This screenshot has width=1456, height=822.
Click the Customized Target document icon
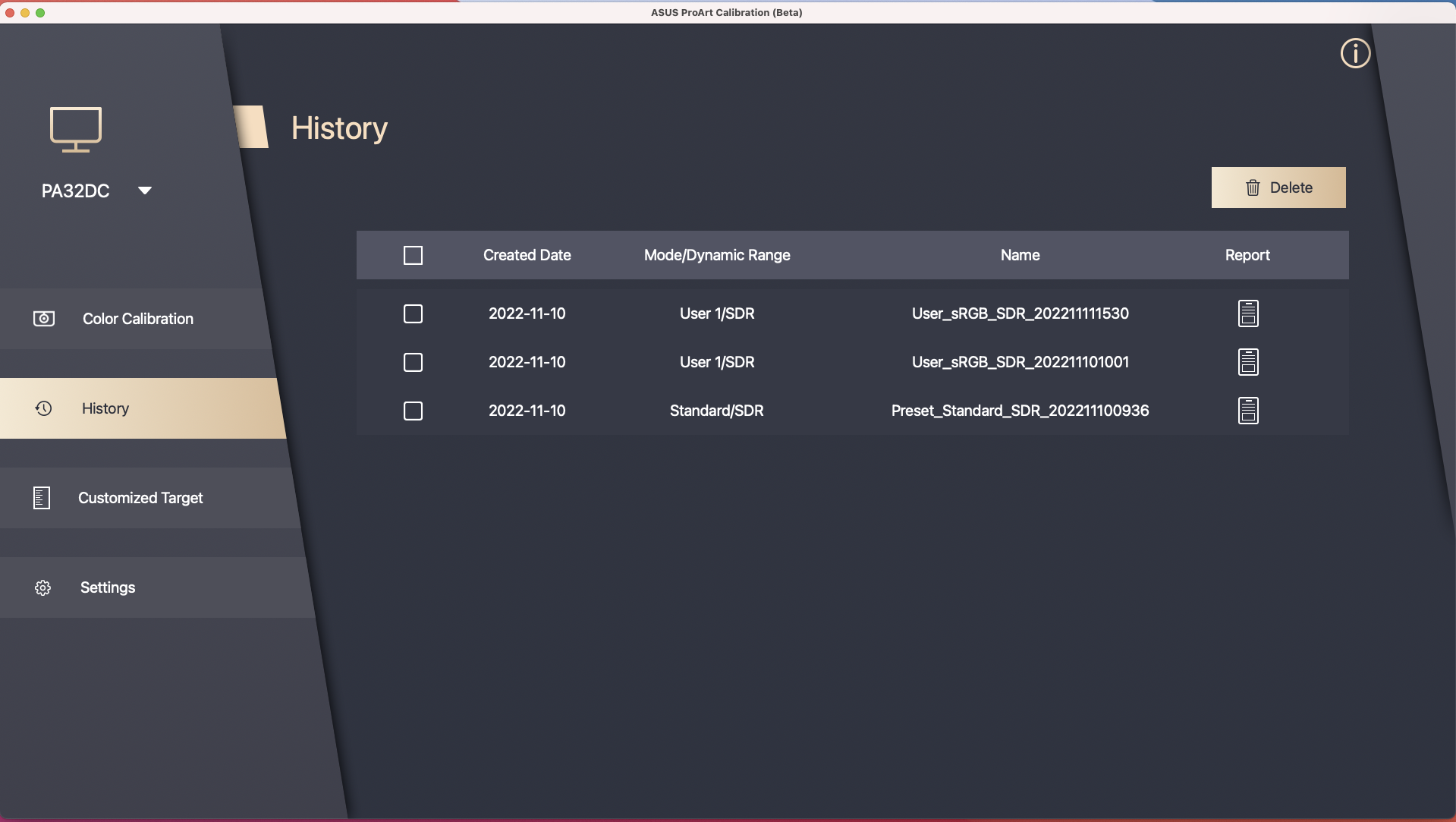point(42,498)
